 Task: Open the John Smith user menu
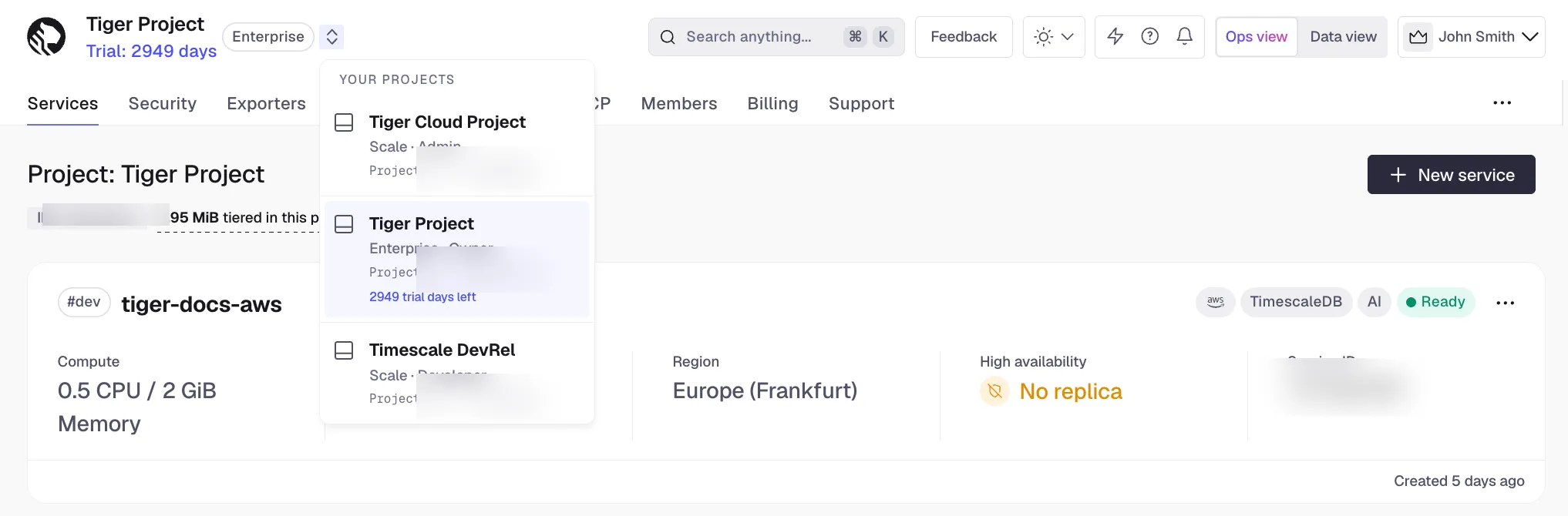[1472, 36]
